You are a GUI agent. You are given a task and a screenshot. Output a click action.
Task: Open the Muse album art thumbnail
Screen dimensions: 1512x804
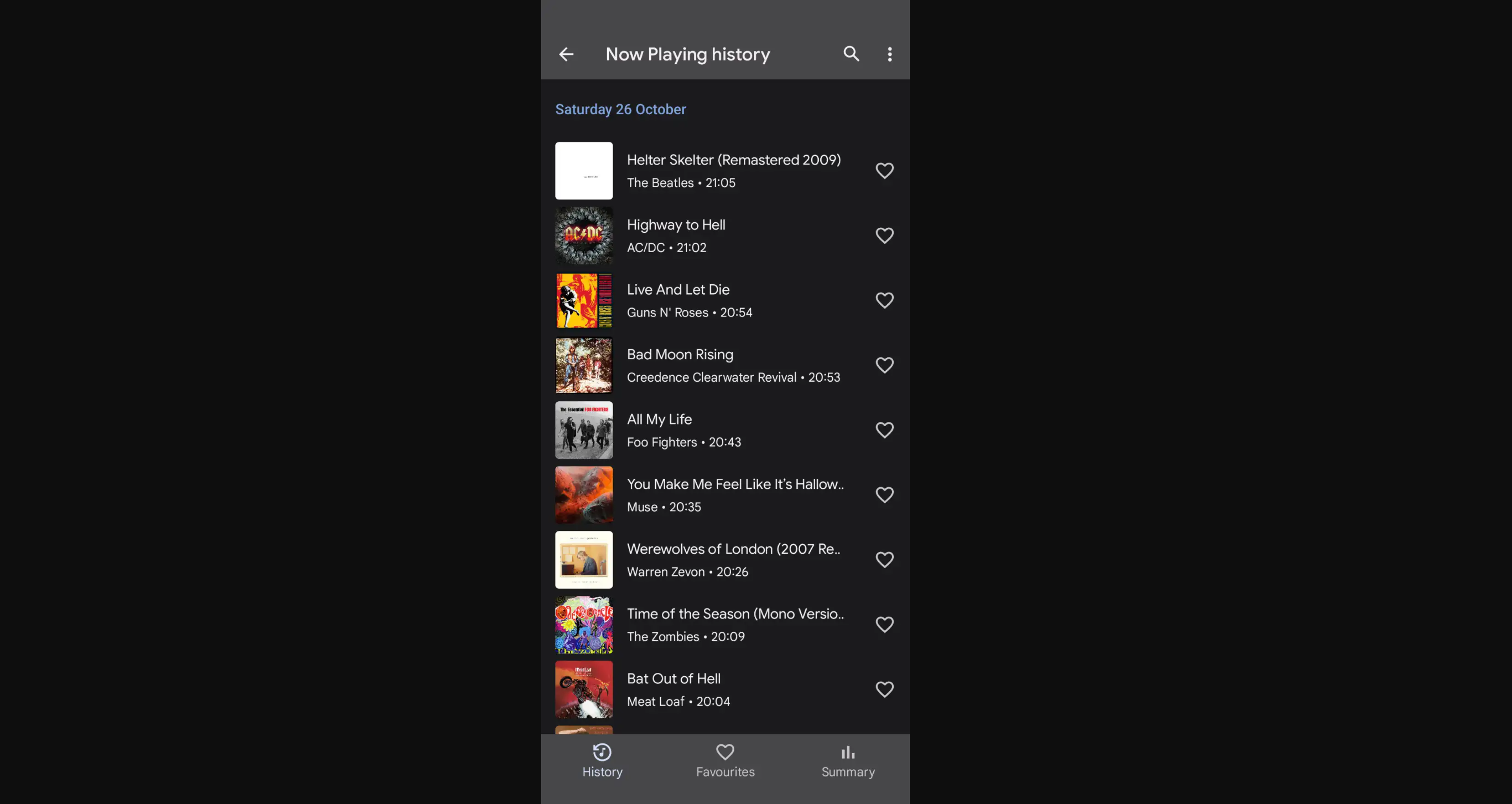click(x=584, y=496)
